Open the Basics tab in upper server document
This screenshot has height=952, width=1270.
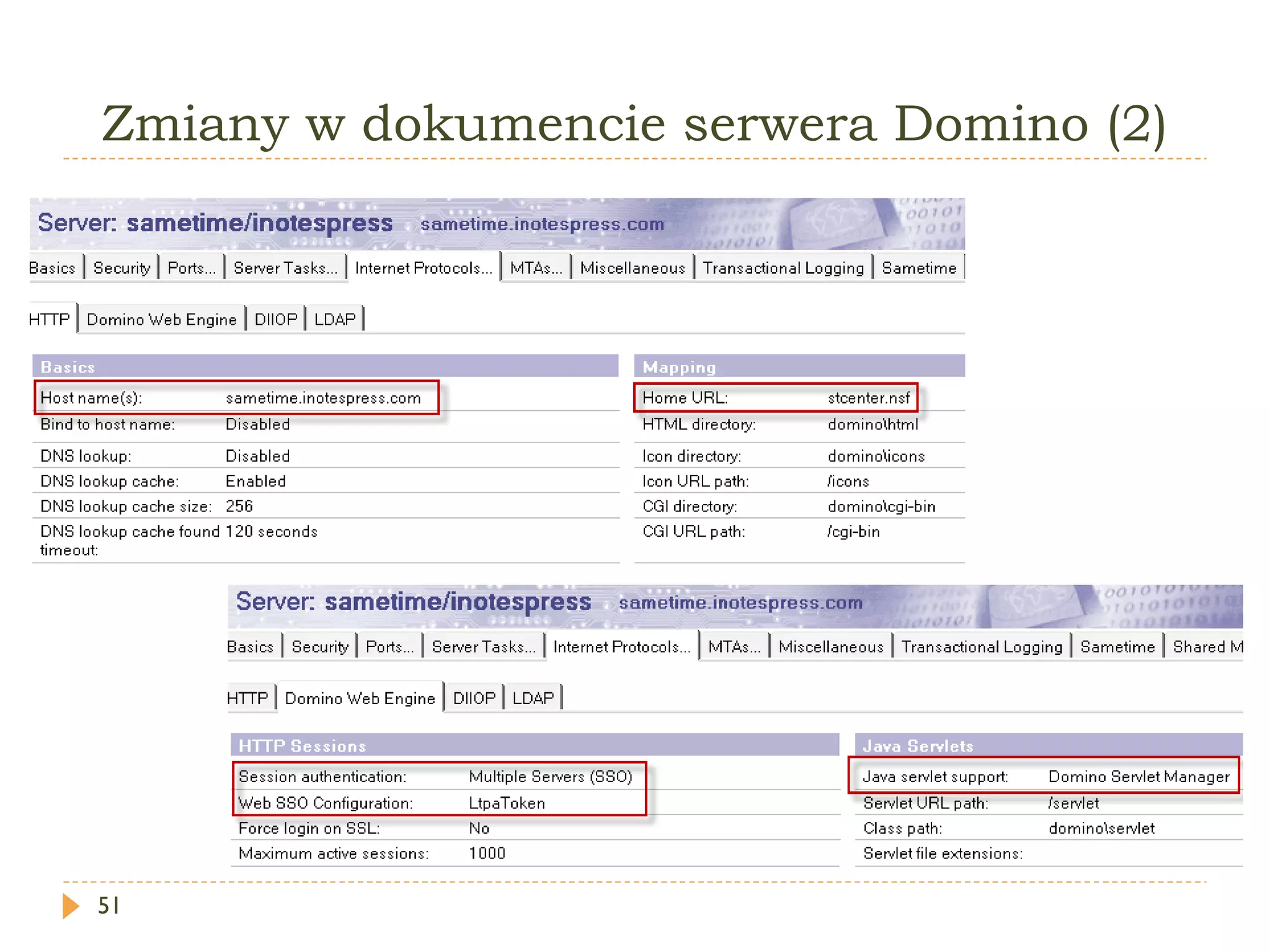(x=52, y=268)
